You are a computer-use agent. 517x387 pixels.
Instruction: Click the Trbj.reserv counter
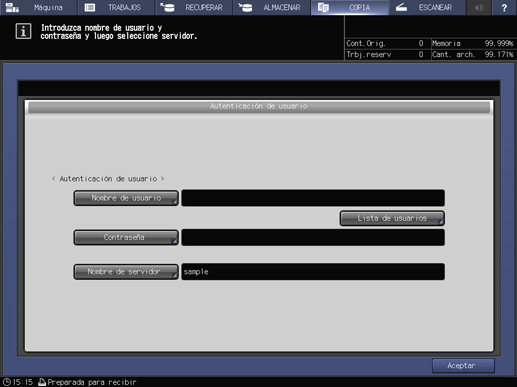pos(385,54)
